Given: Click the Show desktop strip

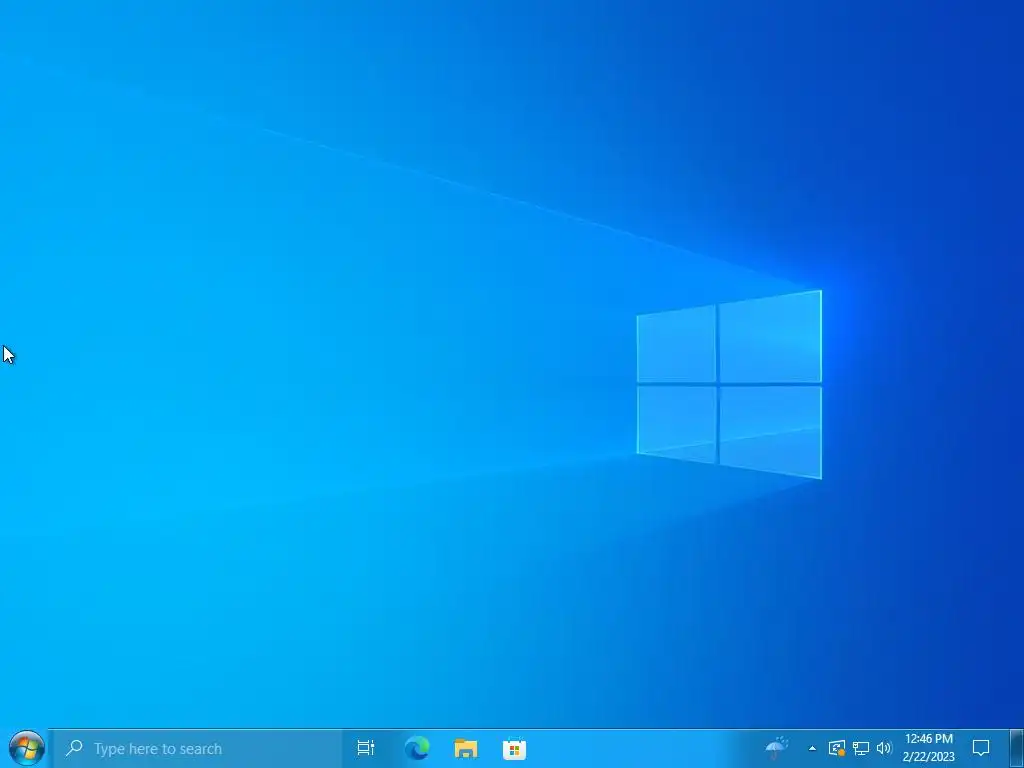Looking at the screenshot, I should (x=1017, y=748).
